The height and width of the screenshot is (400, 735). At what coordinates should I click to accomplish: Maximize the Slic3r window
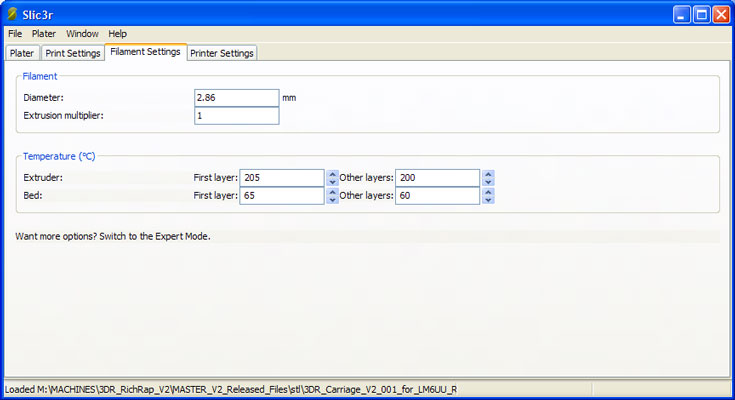coord(701,15)
